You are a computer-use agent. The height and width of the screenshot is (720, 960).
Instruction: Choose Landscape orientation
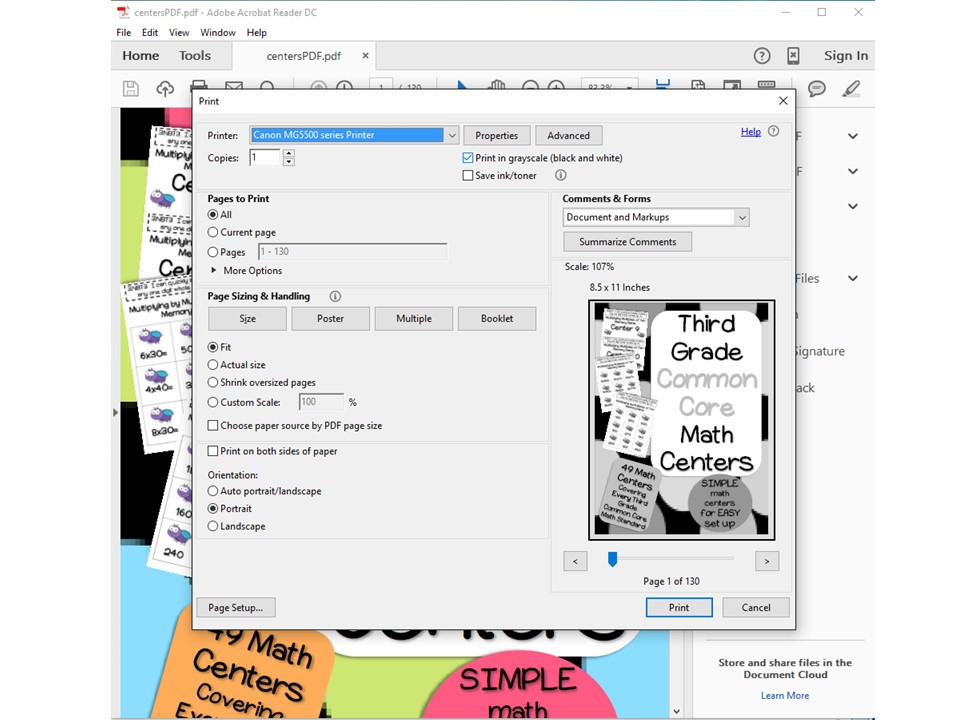pyautogui.click(x=212, y=526)
